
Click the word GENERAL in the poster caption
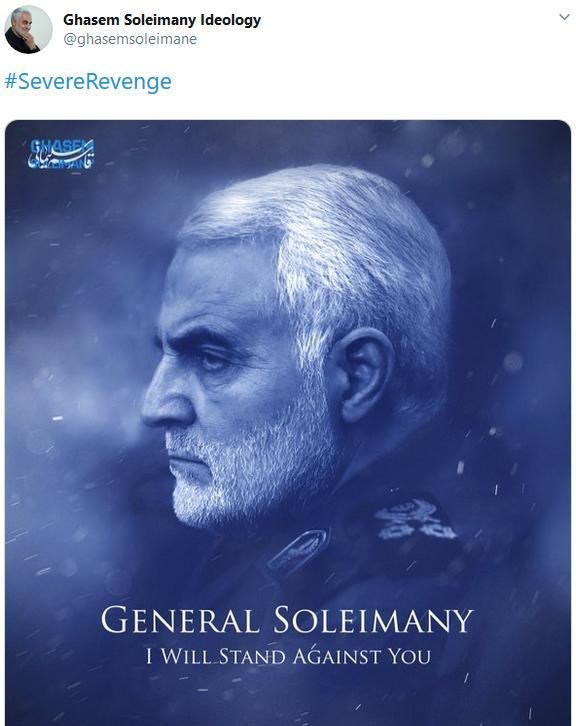coord(180,620)
